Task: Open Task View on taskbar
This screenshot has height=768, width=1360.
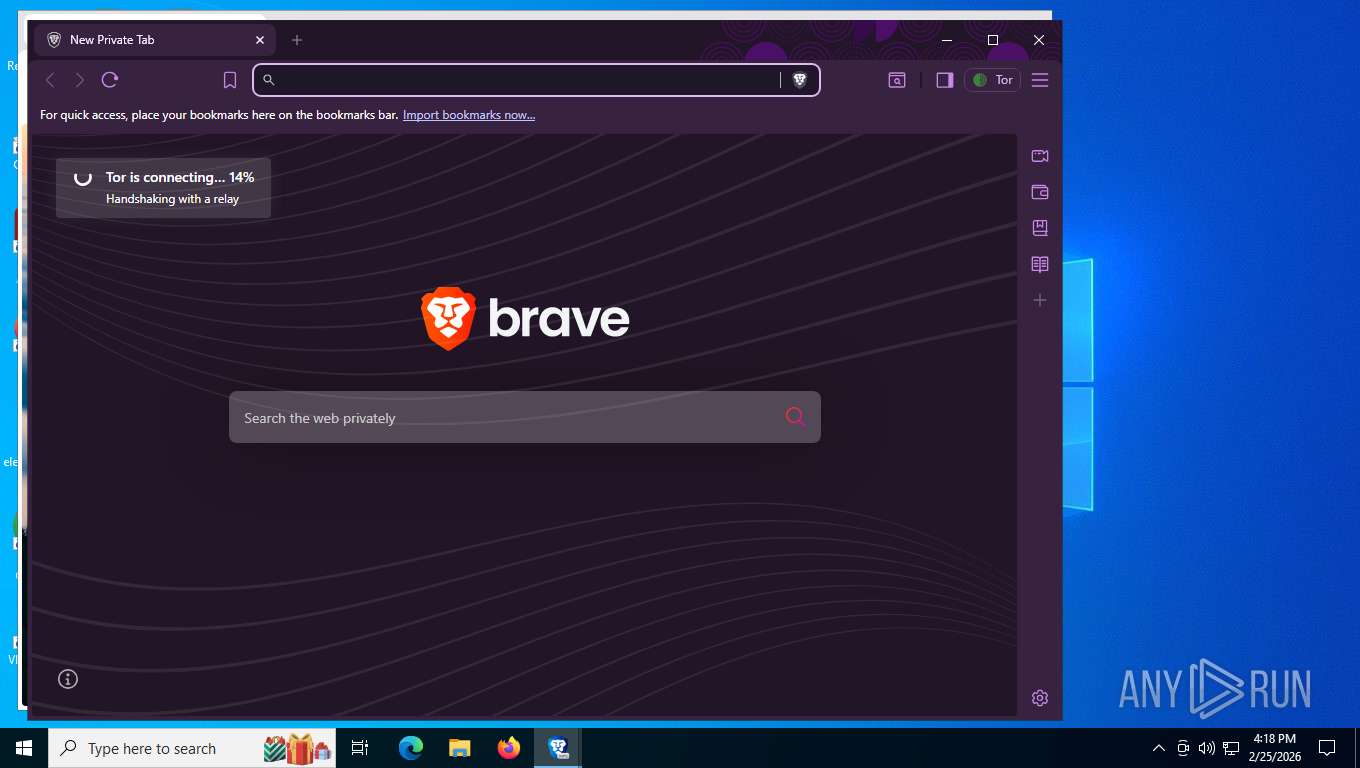Action: coord(360,748)
